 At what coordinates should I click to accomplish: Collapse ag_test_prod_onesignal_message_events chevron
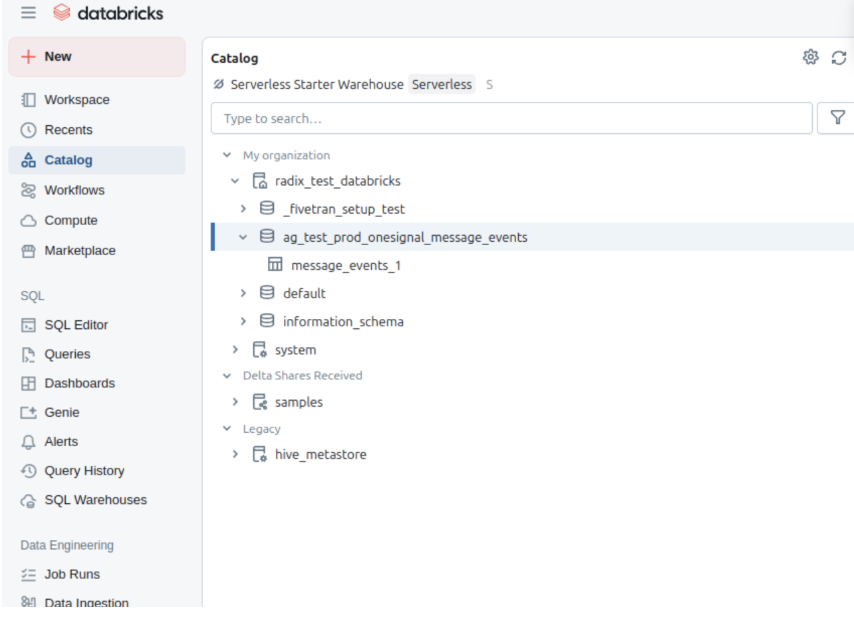pos(243,237)
